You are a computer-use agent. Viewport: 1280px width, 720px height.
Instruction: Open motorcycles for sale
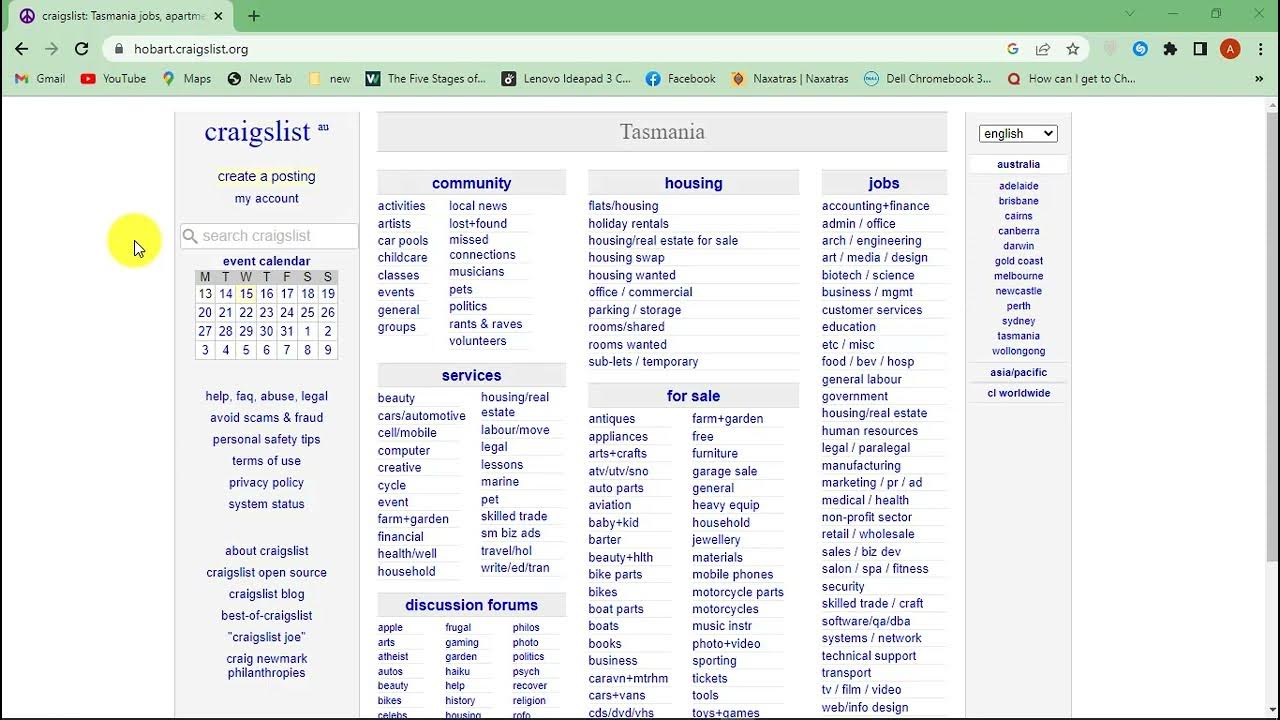[725, 609]
